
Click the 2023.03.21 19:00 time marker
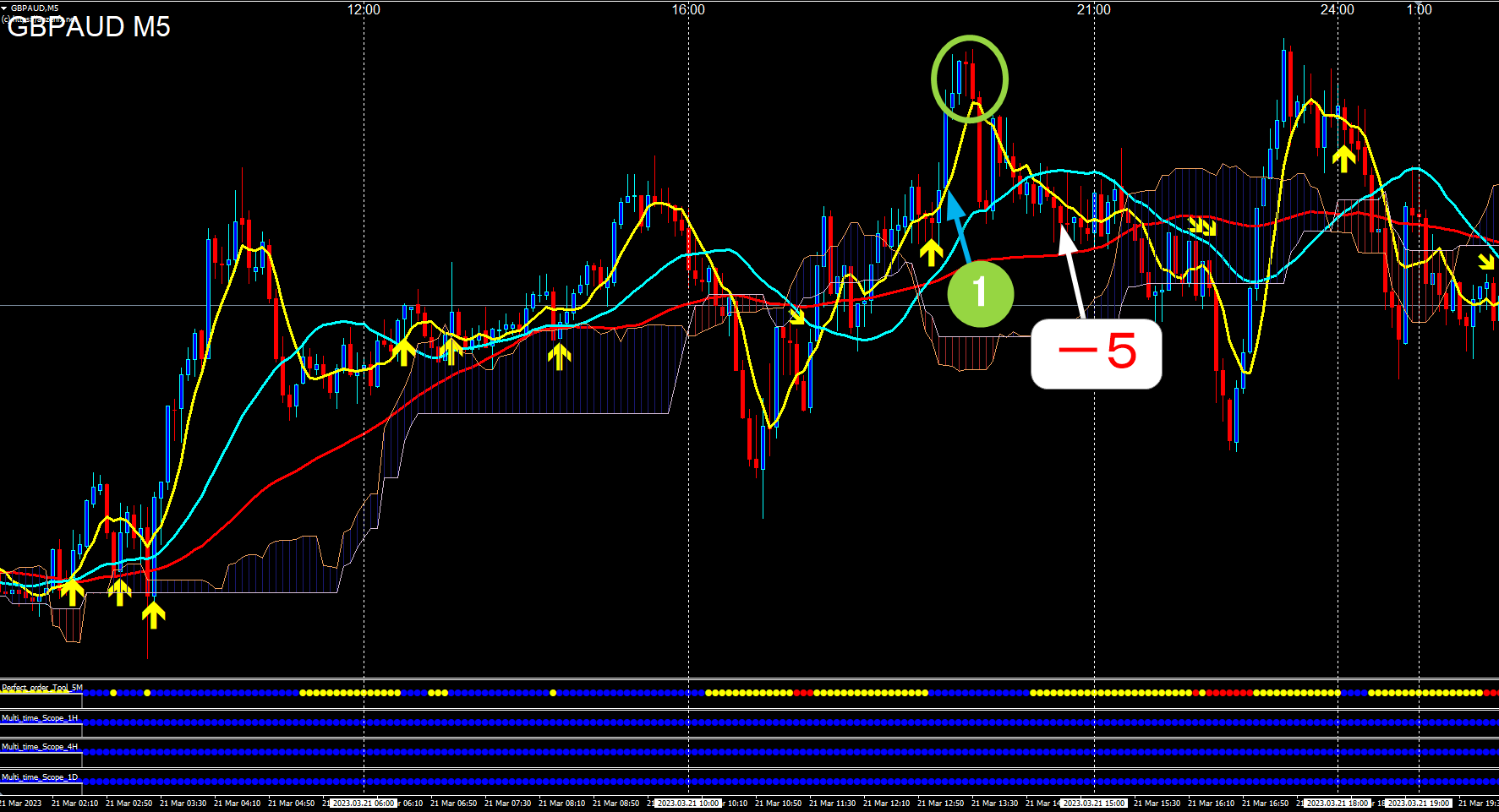click(1419, 804)
